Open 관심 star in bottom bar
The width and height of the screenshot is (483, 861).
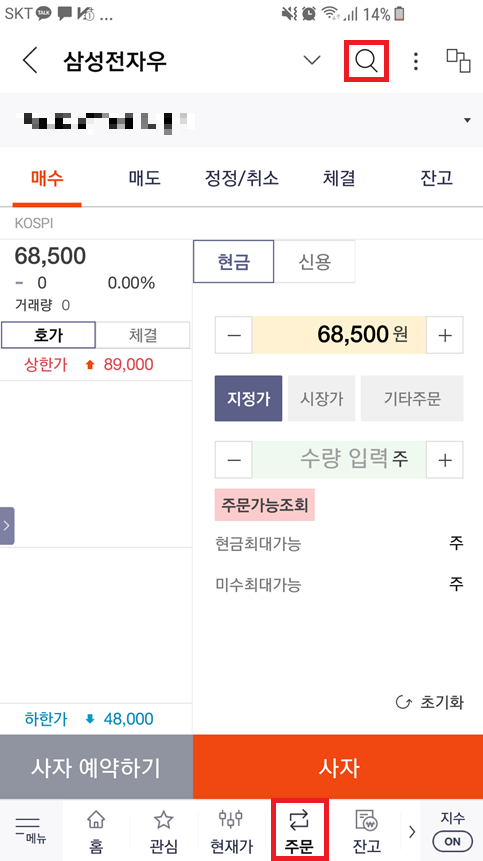tap(163, 830)
